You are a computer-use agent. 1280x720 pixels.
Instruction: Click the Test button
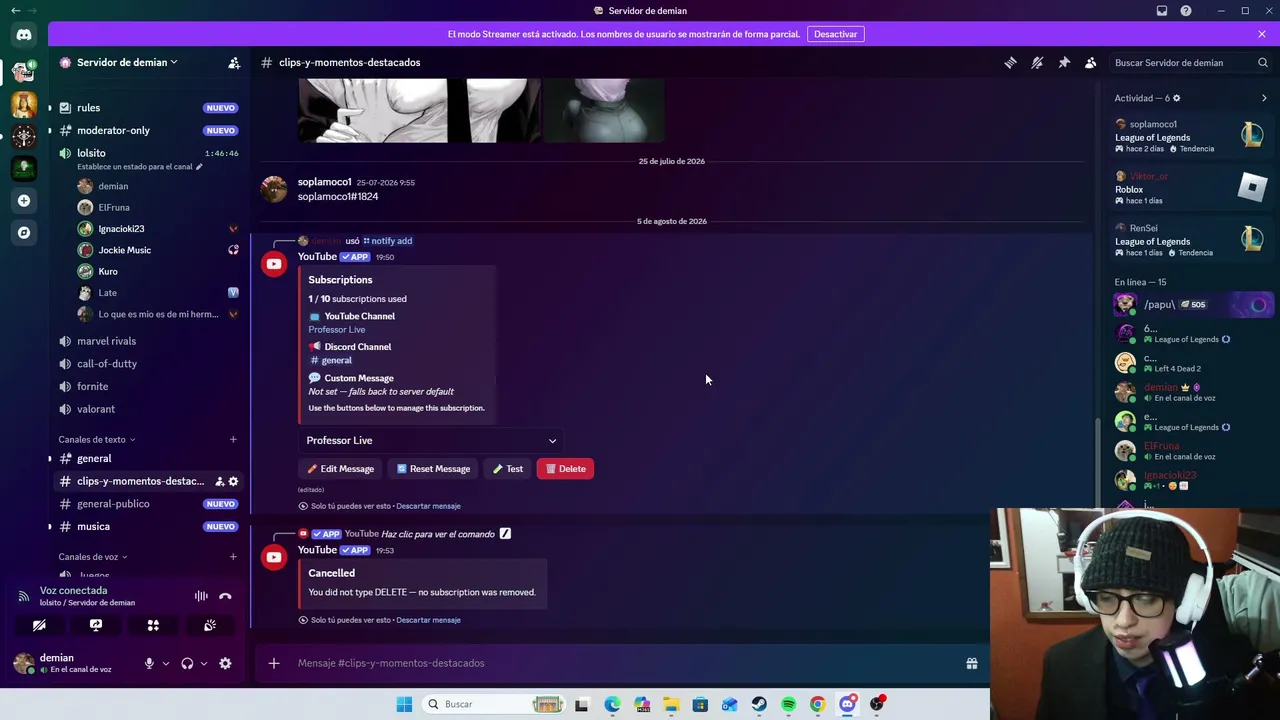point(508,469)
